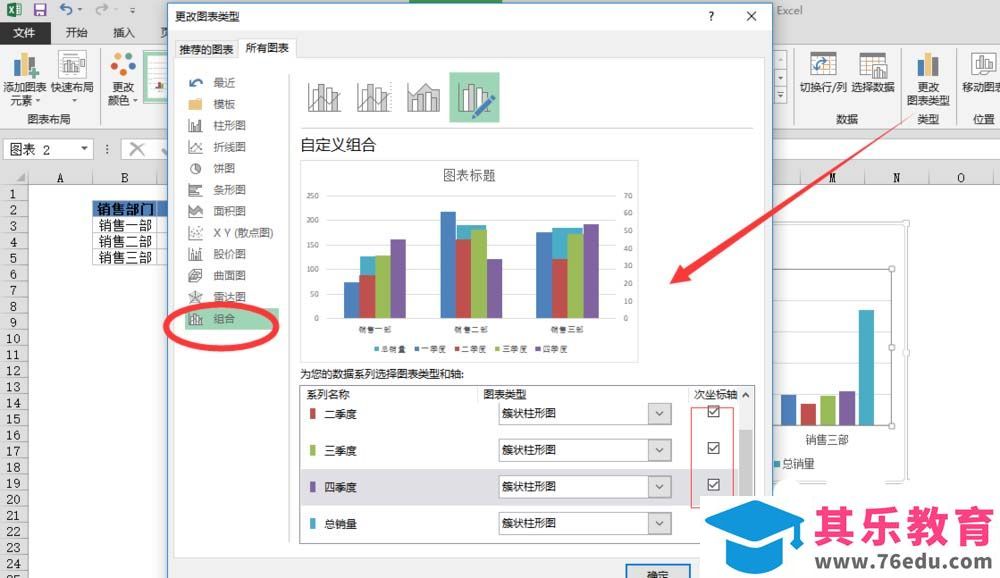Toggle secondary axis checkbox for 三季度

[714, 448]
